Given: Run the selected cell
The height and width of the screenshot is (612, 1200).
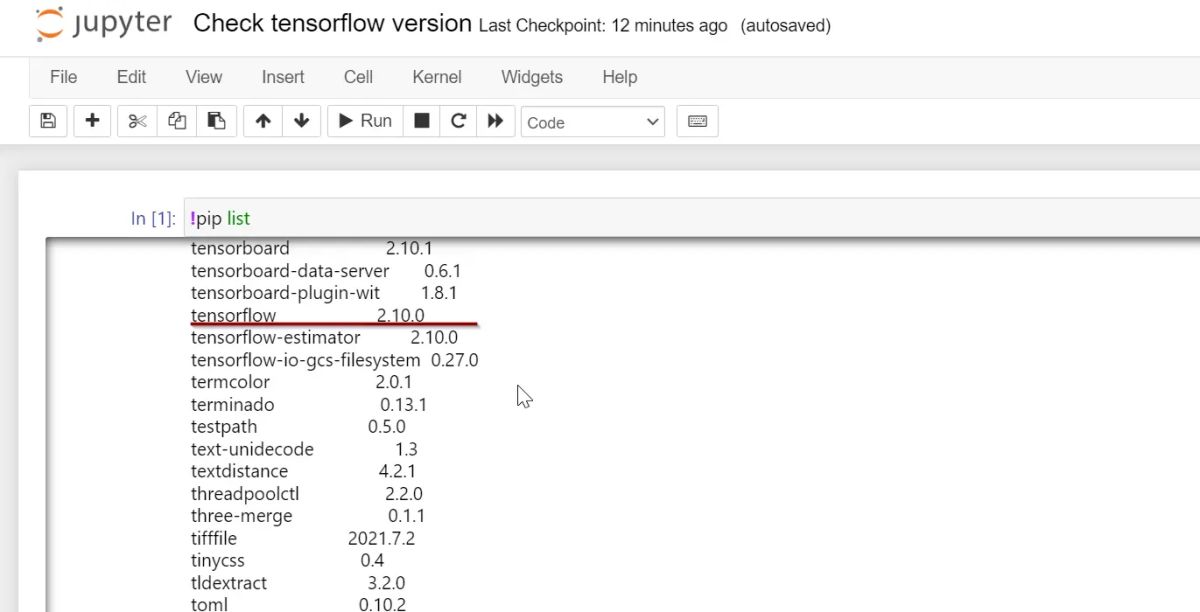Looking at the screenshot, I should click(365, 121).
